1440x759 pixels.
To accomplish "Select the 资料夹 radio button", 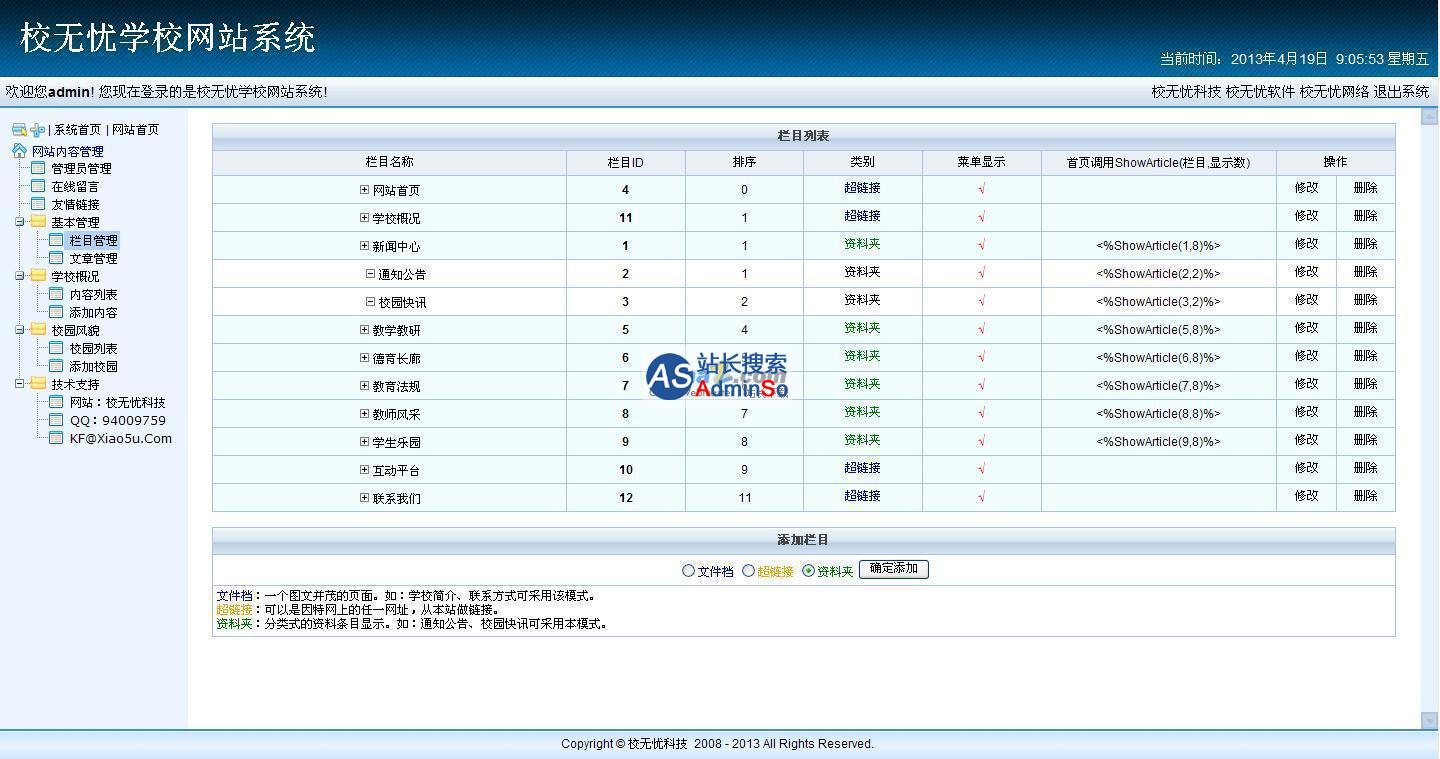I will [x=808, y=571].
